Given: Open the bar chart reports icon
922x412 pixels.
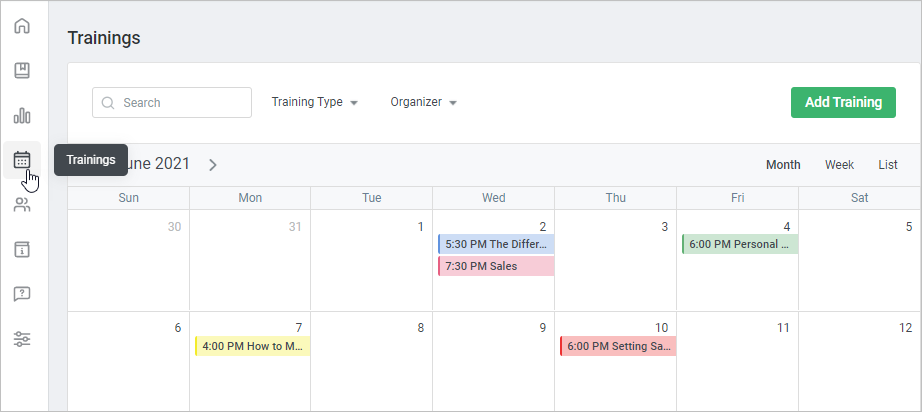Looking at the screenshot, I should pyautogui.click(x=22, y=115).
